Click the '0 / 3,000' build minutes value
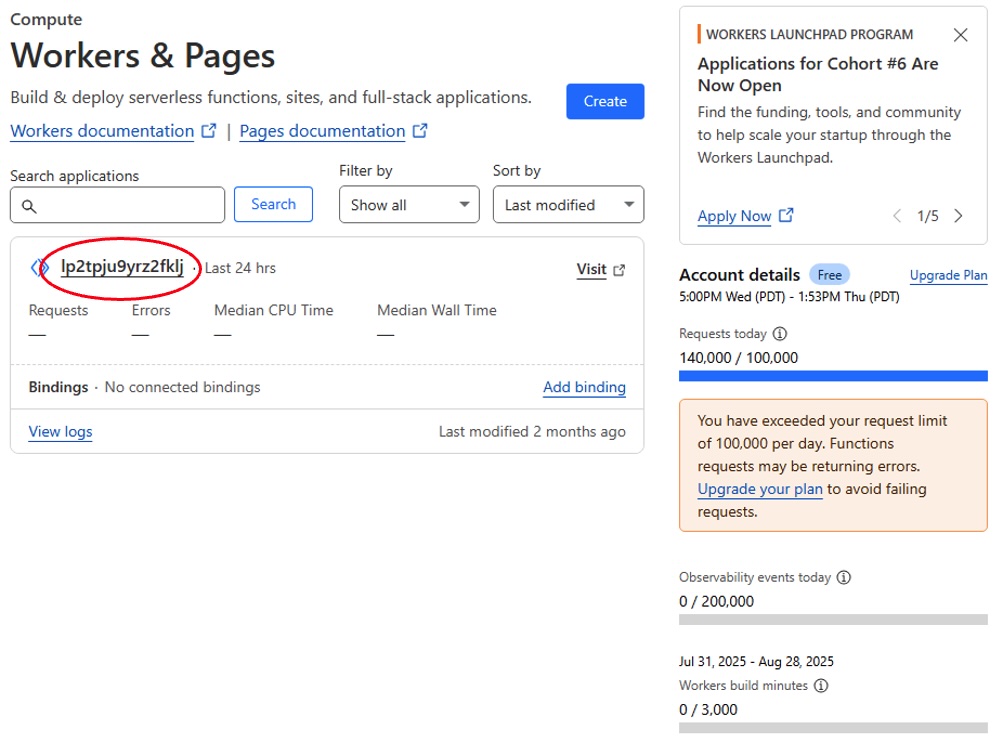The height and width of the screenshot is (745, 995). pyautogui.click(x=708, y=709)
